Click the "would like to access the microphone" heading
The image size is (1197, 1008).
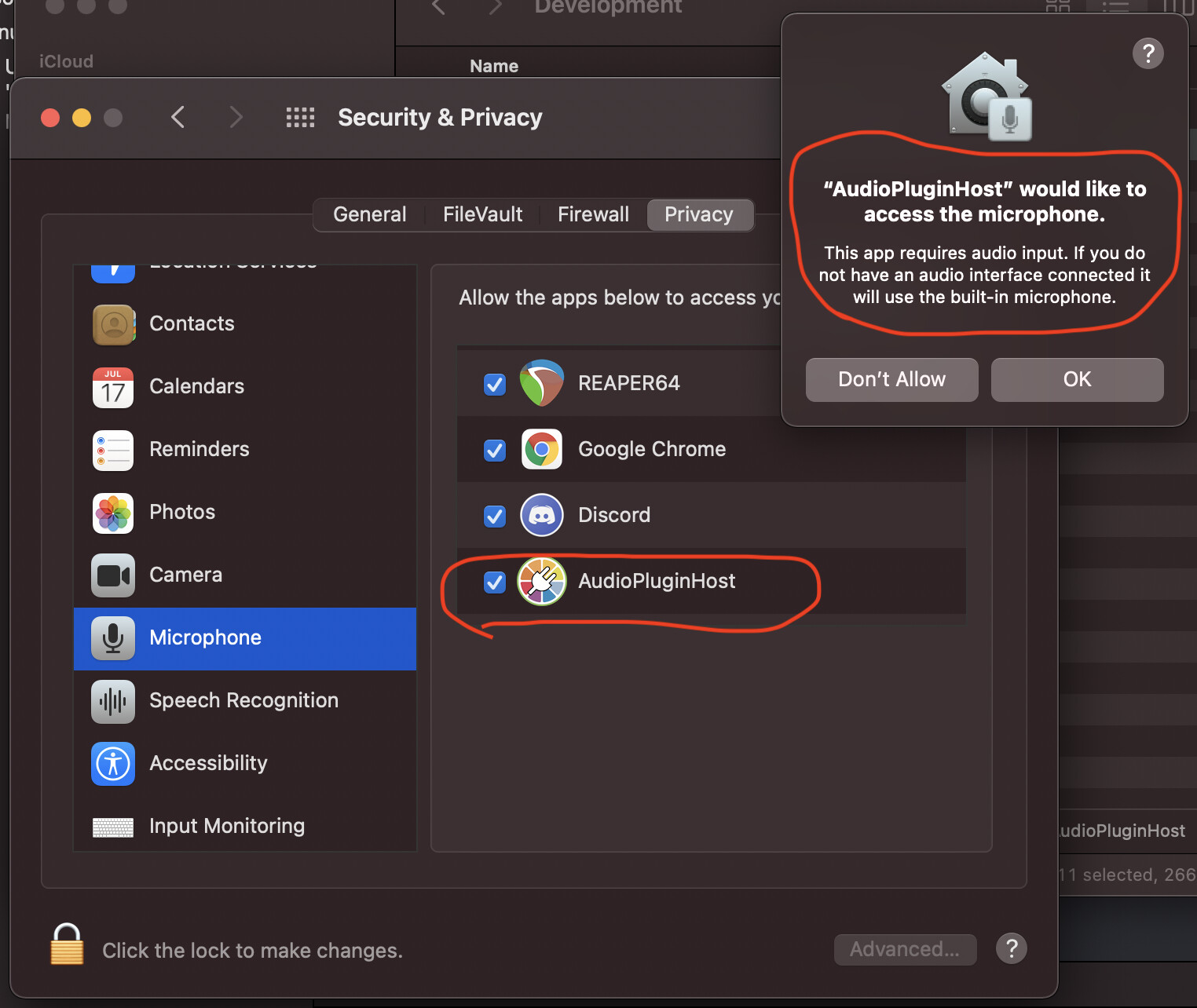pyautogui.click(x=985, y=202)
